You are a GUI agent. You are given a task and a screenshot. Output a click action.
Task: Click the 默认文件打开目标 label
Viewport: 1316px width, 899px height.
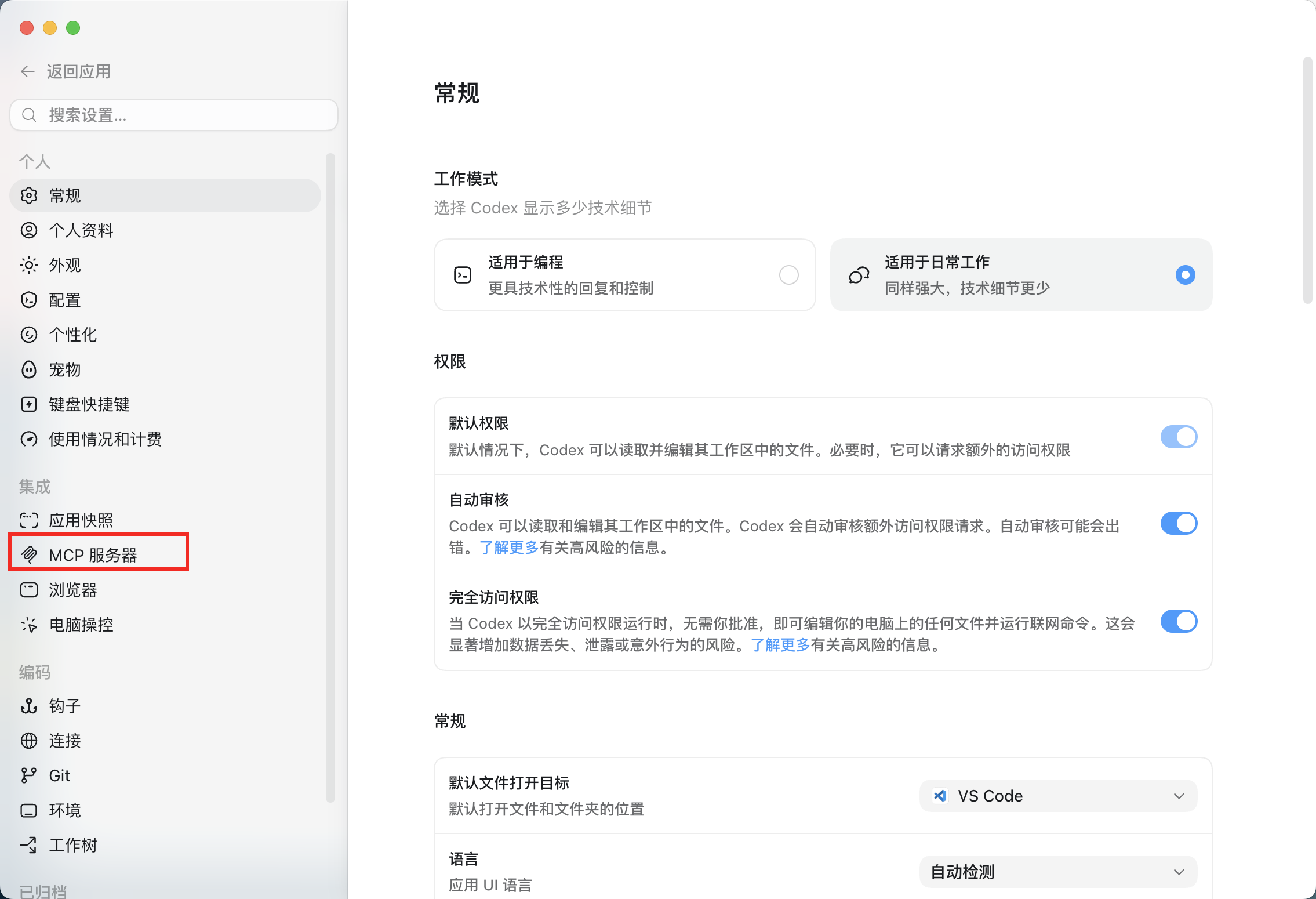pyautogui.click(x=509, y=783)
